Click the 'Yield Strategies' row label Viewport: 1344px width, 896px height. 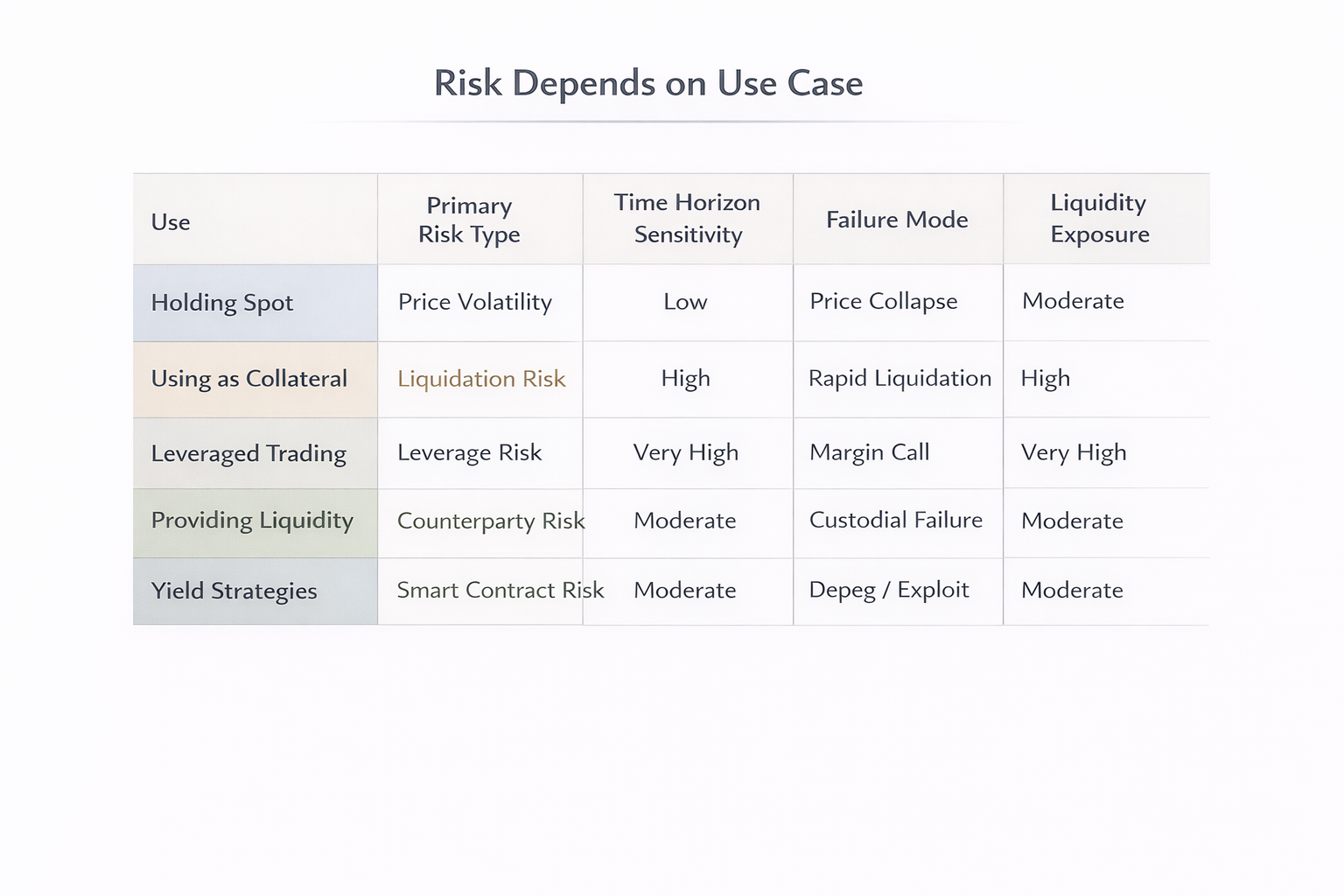tap(234, 591)
